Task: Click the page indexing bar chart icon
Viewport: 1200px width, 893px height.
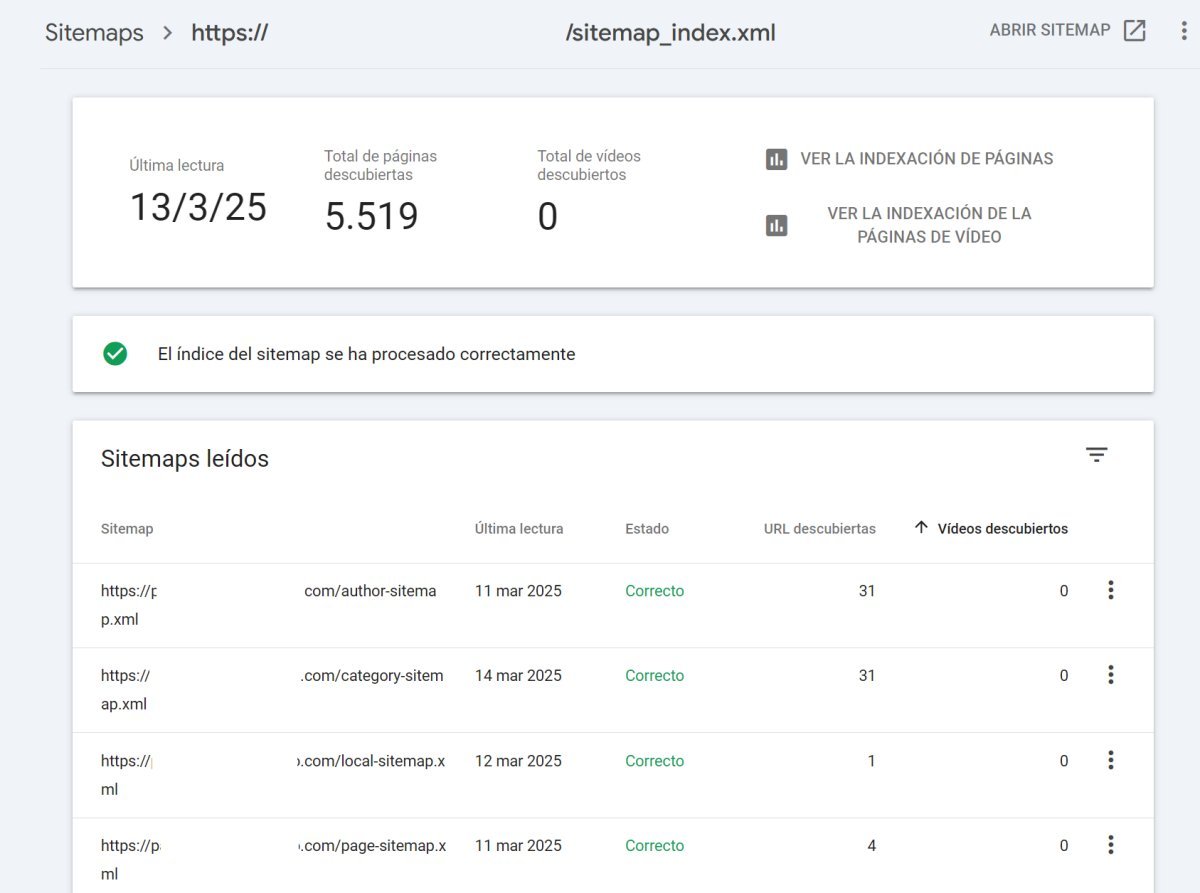Action: [x=776, y=159]
